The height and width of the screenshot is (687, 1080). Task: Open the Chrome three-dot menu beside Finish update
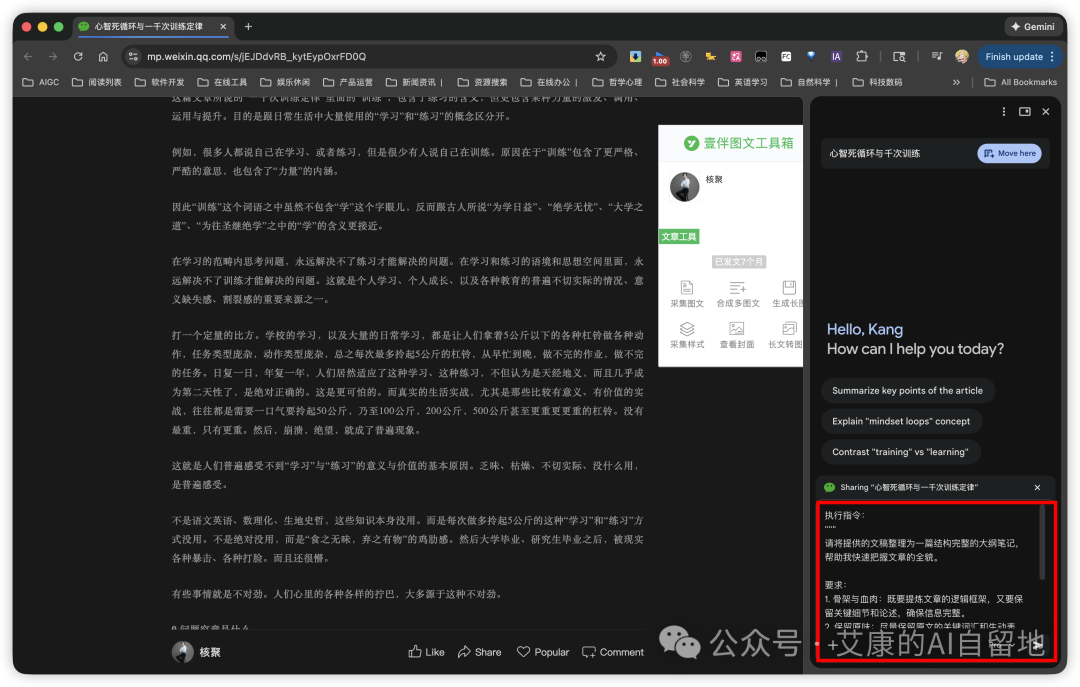[x=1052, y=57]
